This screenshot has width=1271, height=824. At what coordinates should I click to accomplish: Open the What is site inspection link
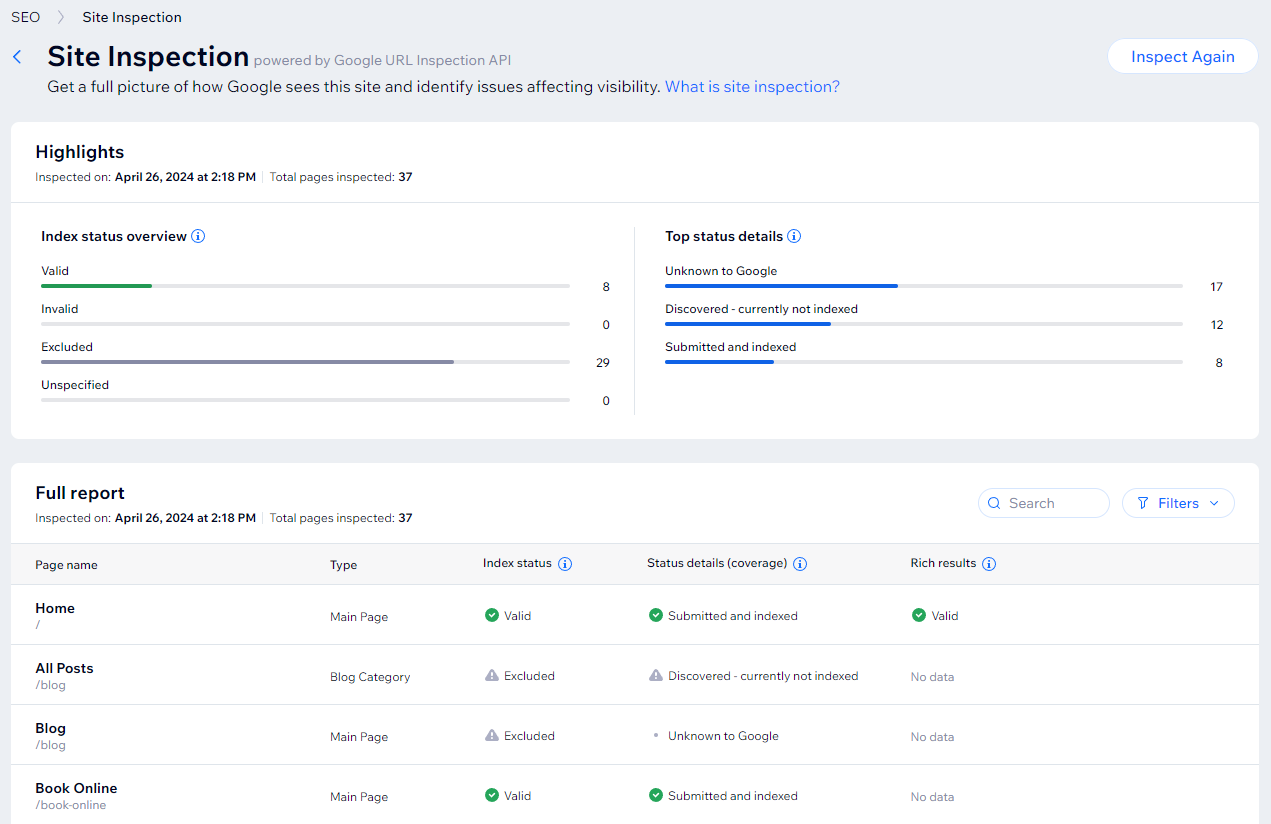(x=752, y=87)
